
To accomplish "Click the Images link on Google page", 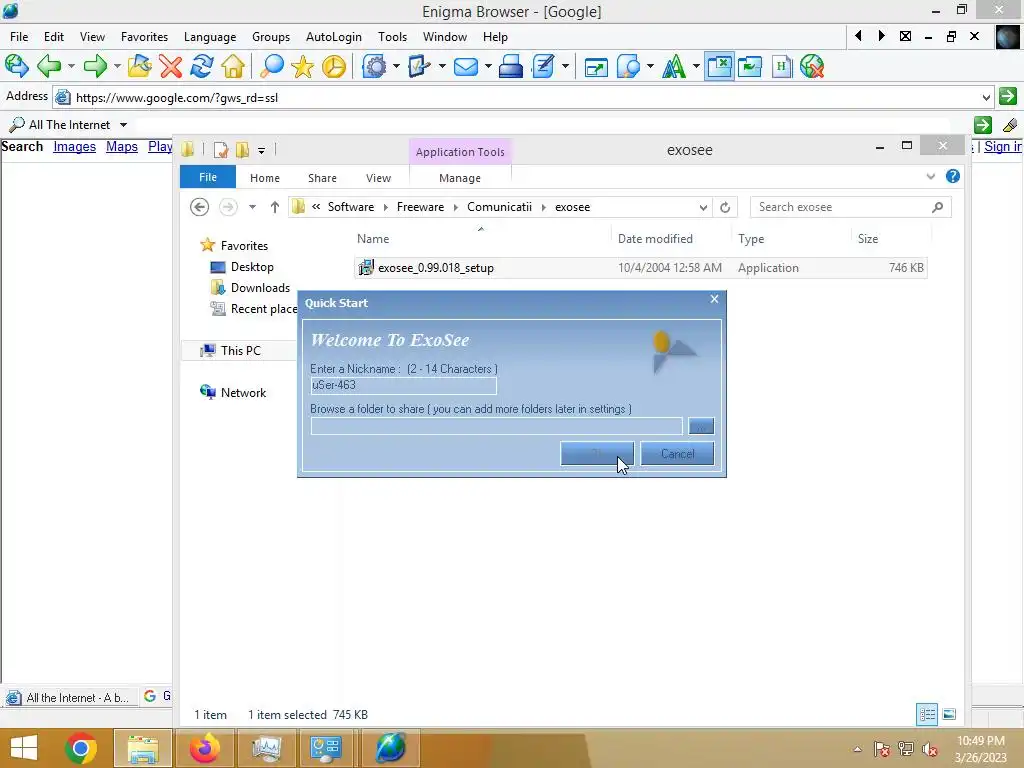I will pos(74,146).
